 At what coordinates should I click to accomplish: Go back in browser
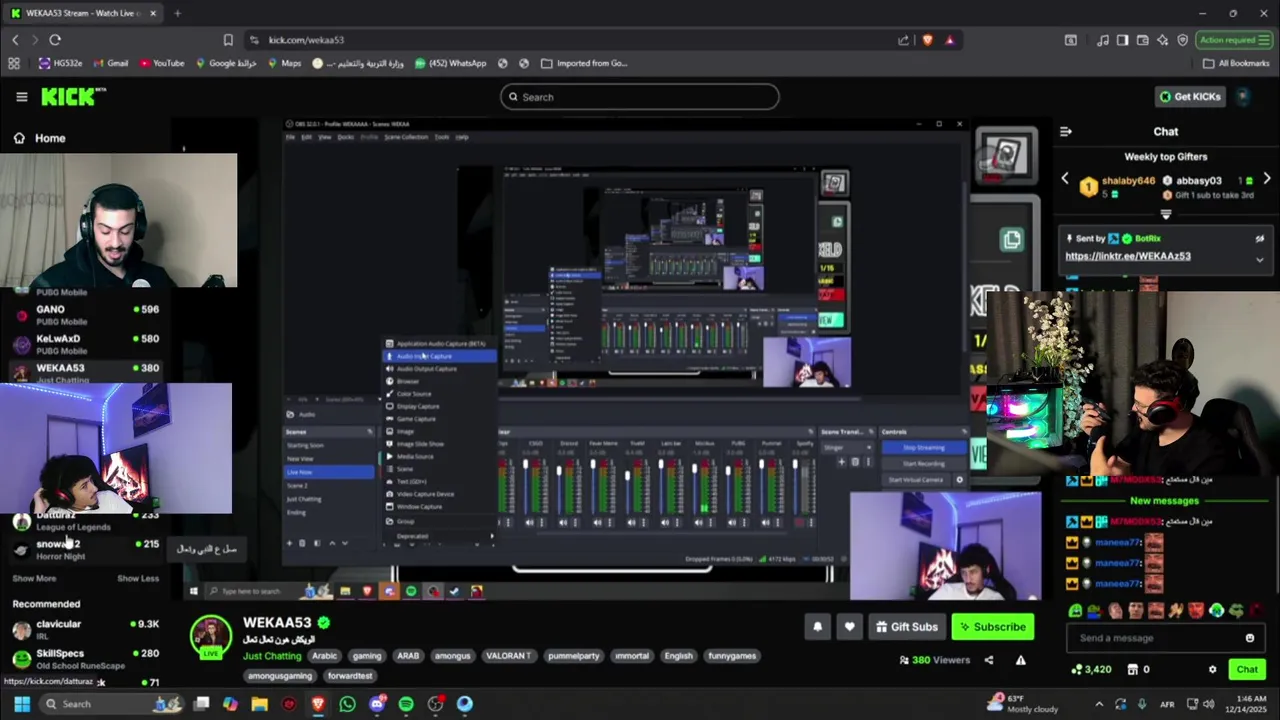(15, 40)
